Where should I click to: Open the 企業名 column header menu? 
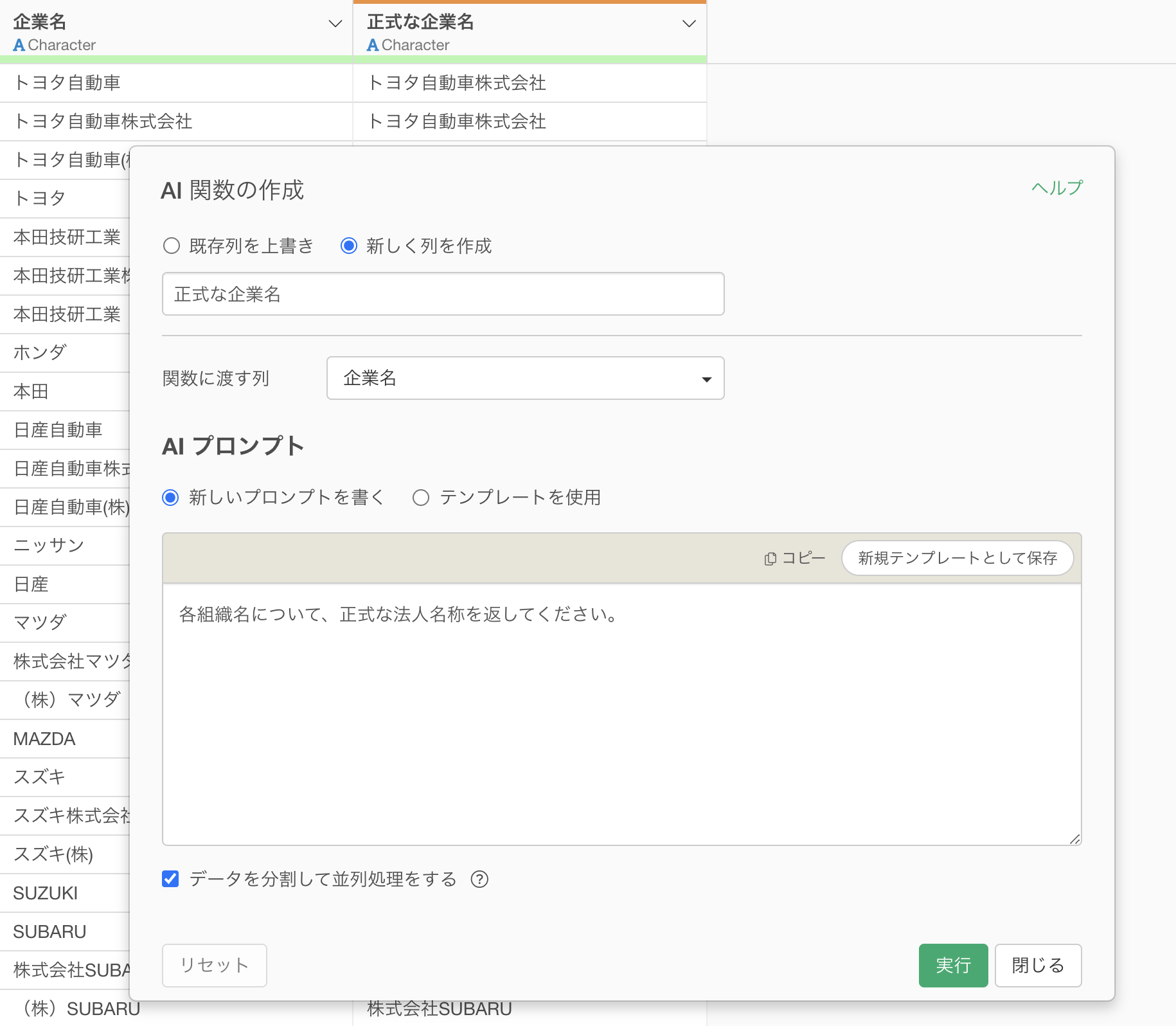click(335, 24)
